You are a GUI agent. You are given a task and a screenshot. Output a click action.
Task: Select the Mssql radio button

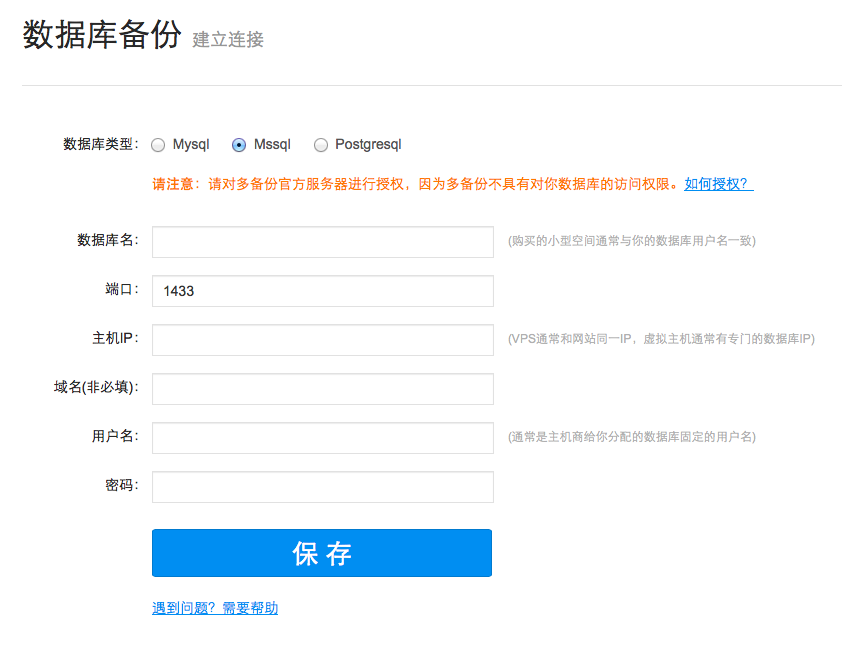coord(238,145)
